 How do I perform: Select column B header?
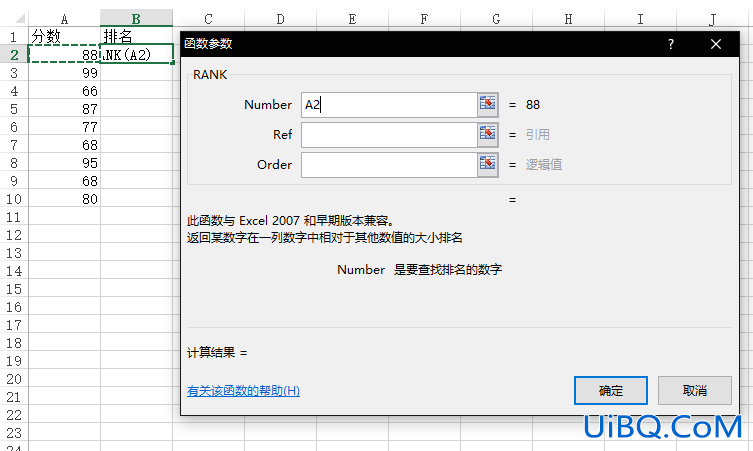[136, 19]
